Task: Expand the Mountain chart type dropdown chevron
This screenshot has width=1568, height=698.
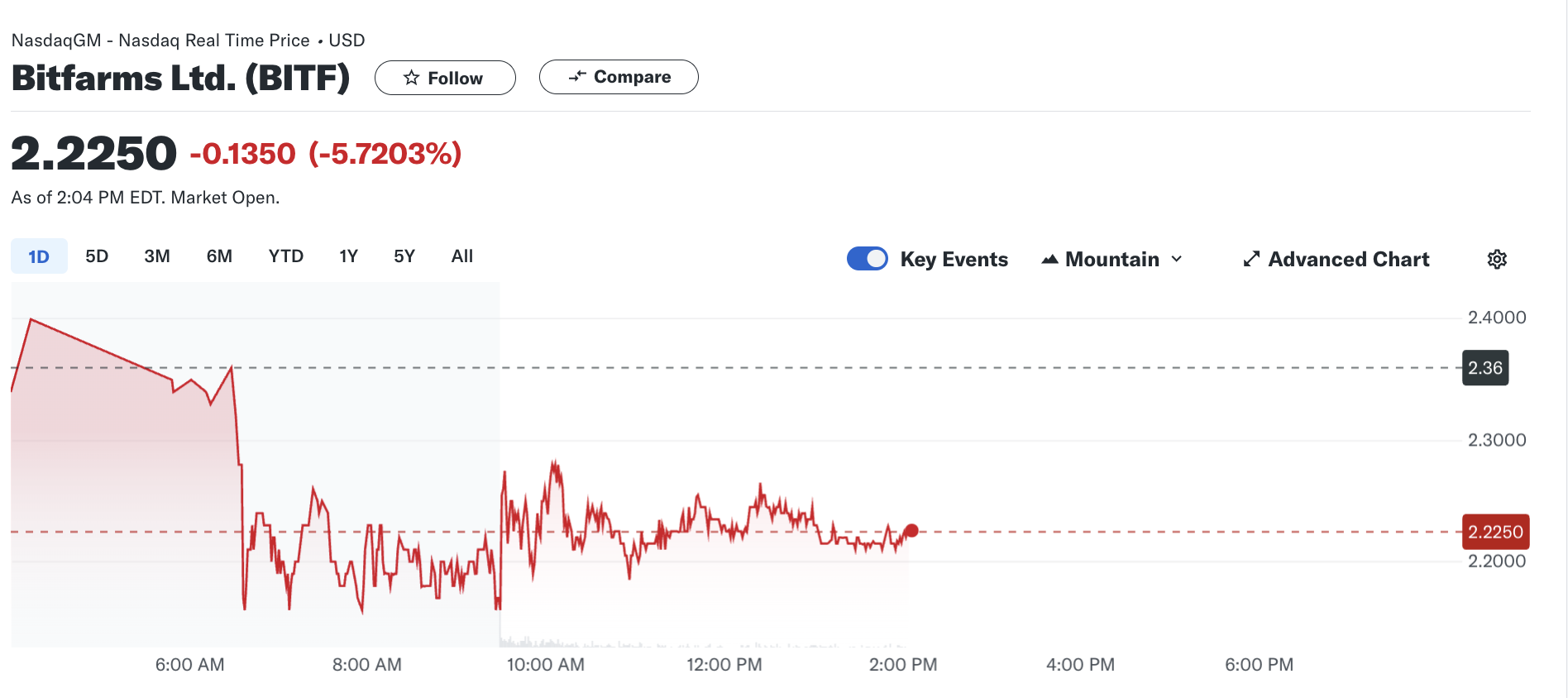Action: (1177, 259)
